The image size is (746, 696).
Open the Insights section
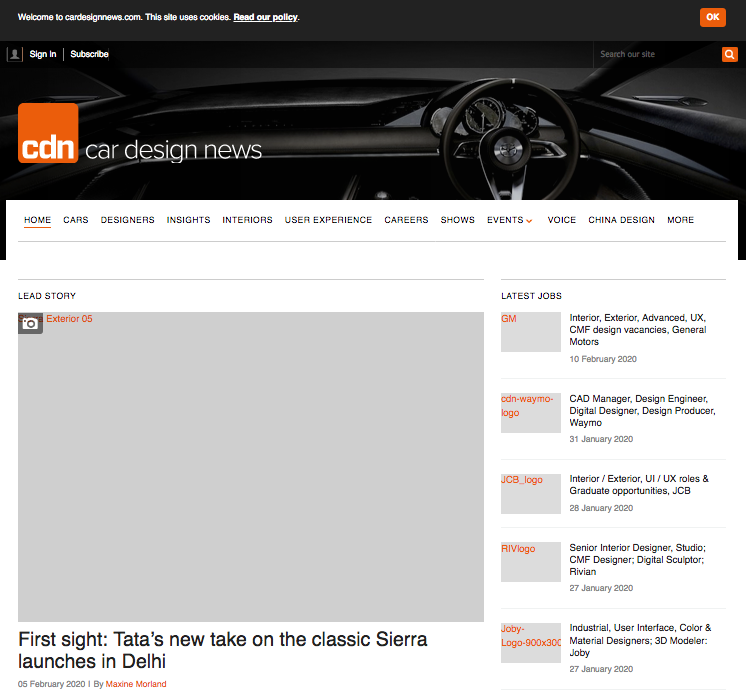coord(188,220)
